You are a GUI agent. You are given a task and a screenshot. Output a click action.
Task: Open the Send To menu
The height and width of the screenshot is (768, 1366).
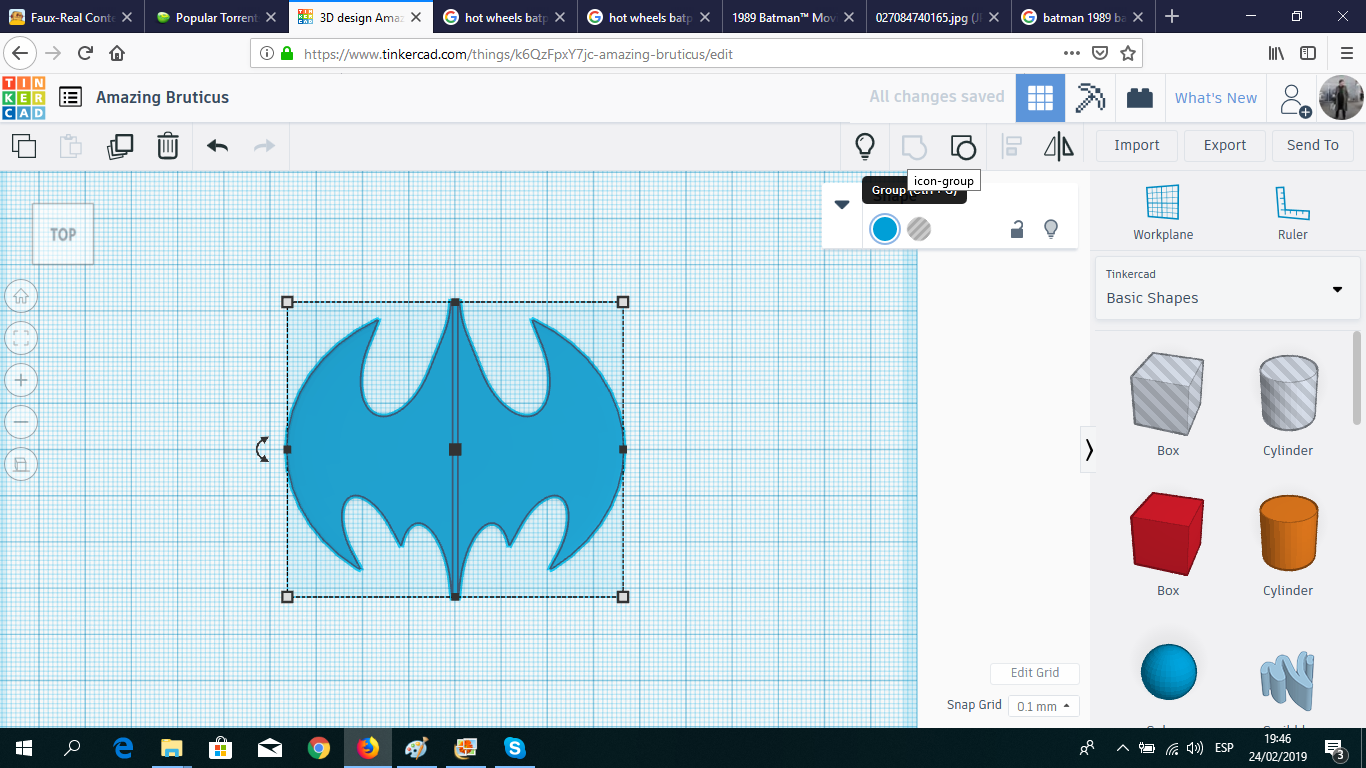pyautogui.click(x=1312, y=146)
